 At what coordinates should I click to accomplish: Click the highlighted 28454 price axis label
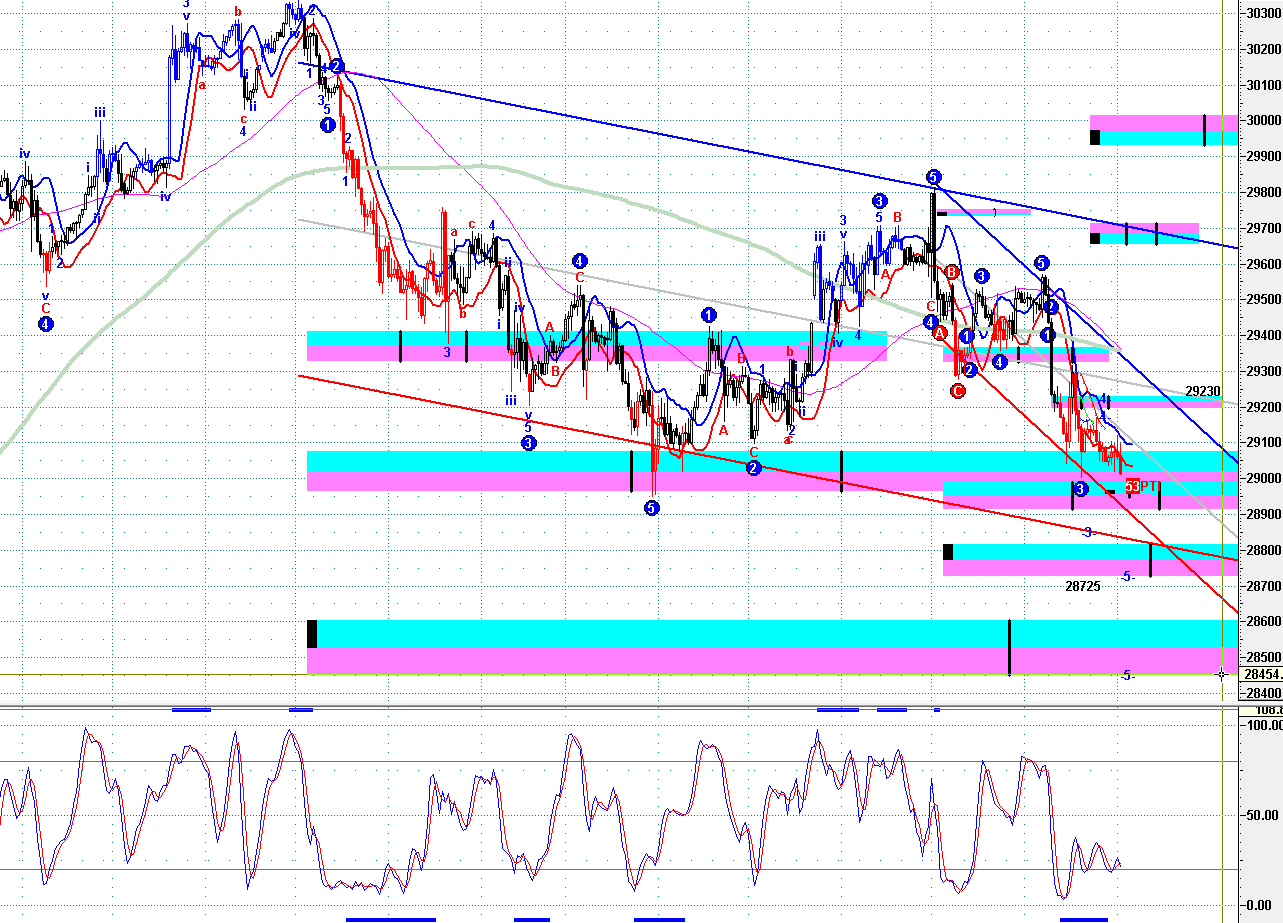(x=1260, y=674)
